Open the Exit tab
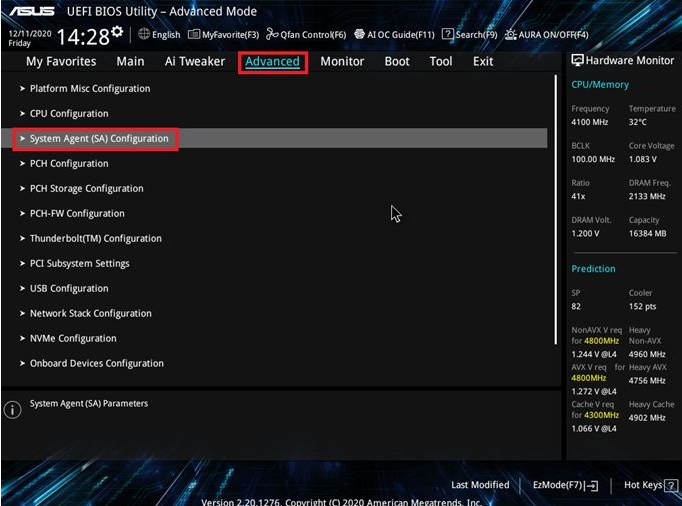Screen dimensions: 682x506 point(483,61)
